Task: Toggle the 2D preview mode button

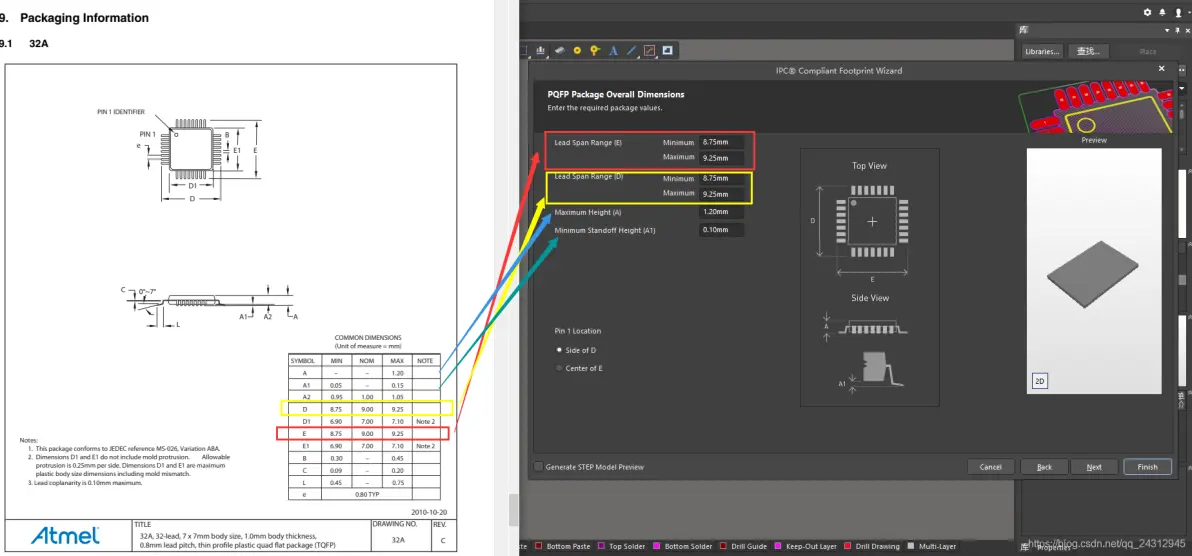Action: 1039,381
